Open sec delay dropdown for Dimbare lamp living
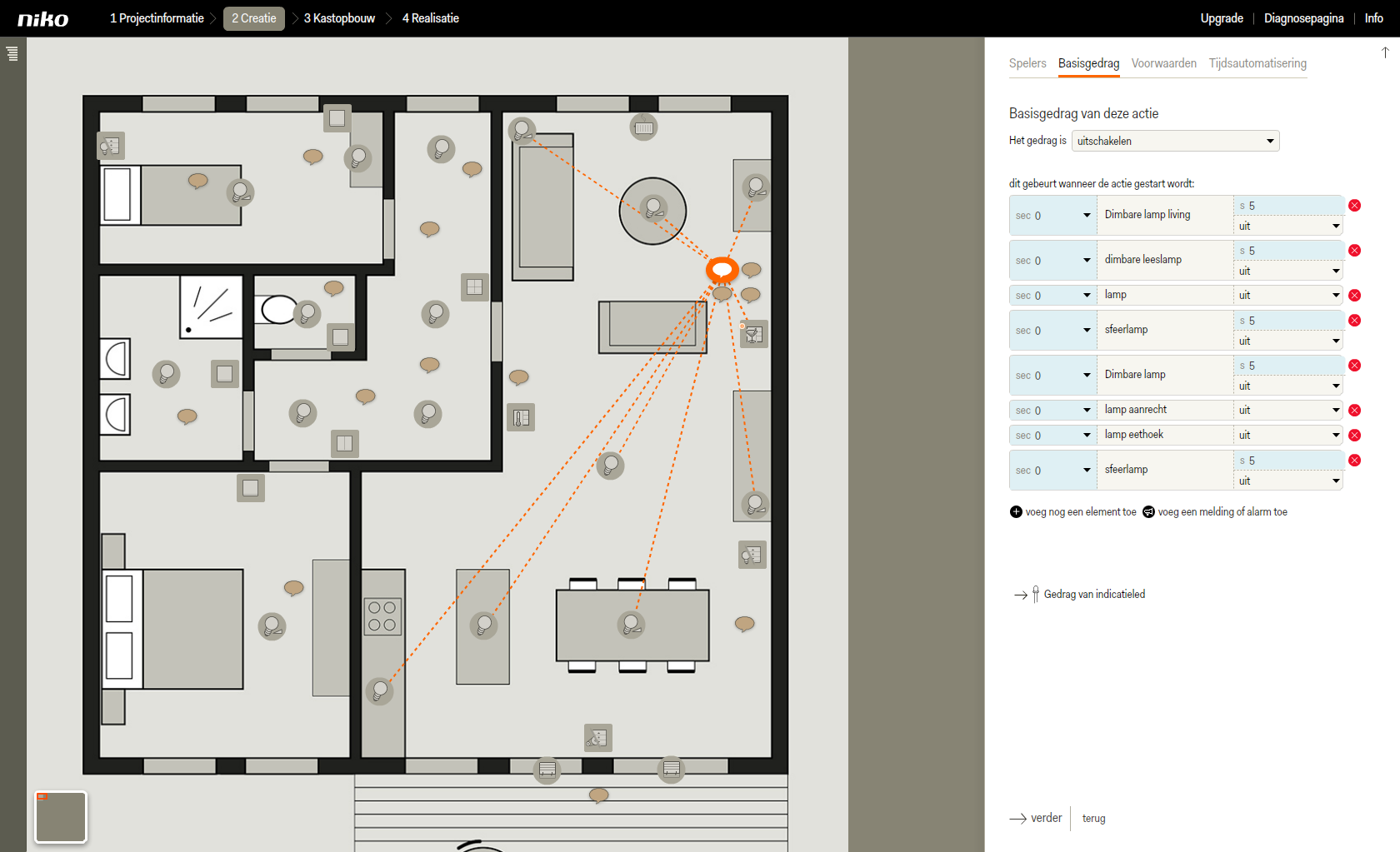 click(1052, 216)
